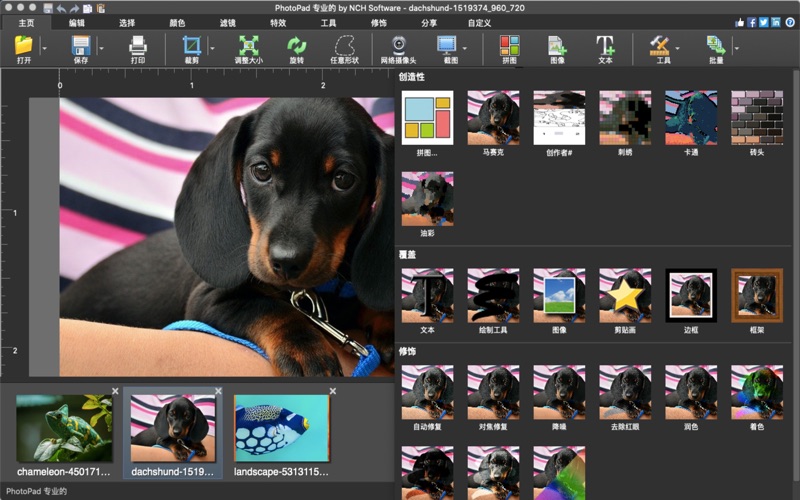Close the chameleon image thumbnail
This screenshot has height=500, width=800.
115,391
